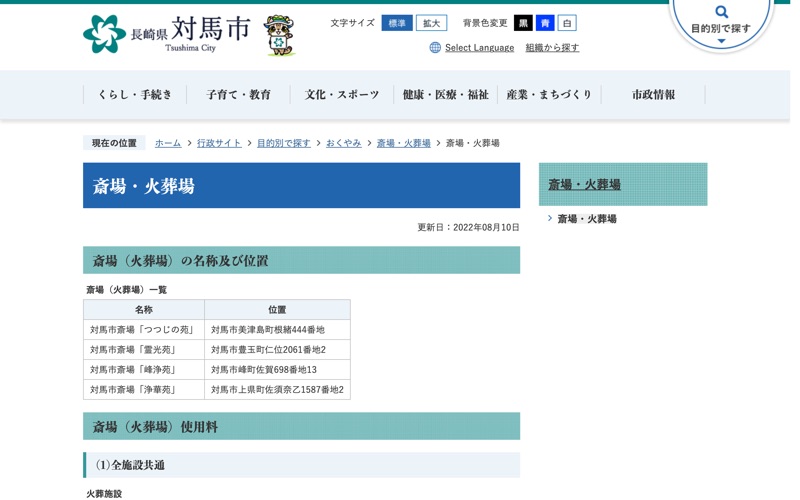Go to 目的別で探す in the breadcrumb
The image size is (800, 500).
283,143
